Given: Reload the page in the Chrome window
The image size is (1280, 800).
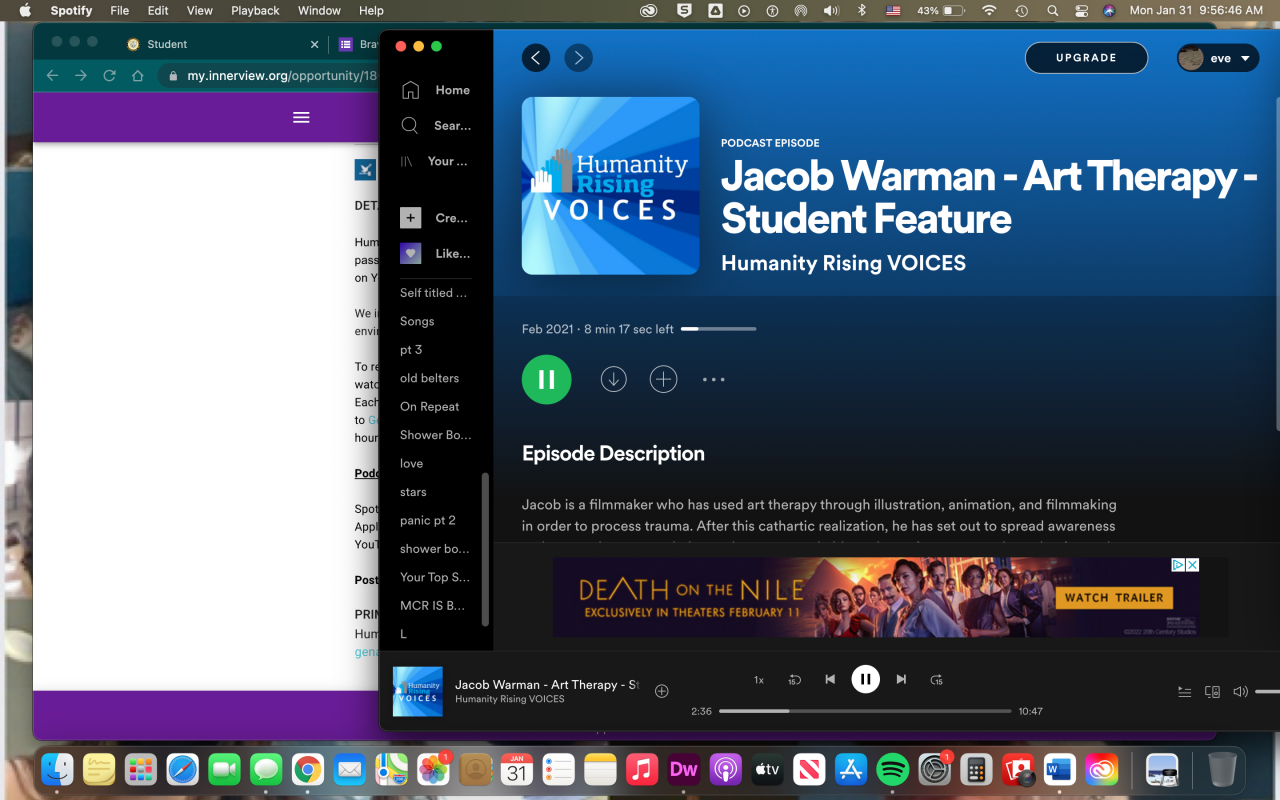Looking at the screenshot, I should coord(110,76).
